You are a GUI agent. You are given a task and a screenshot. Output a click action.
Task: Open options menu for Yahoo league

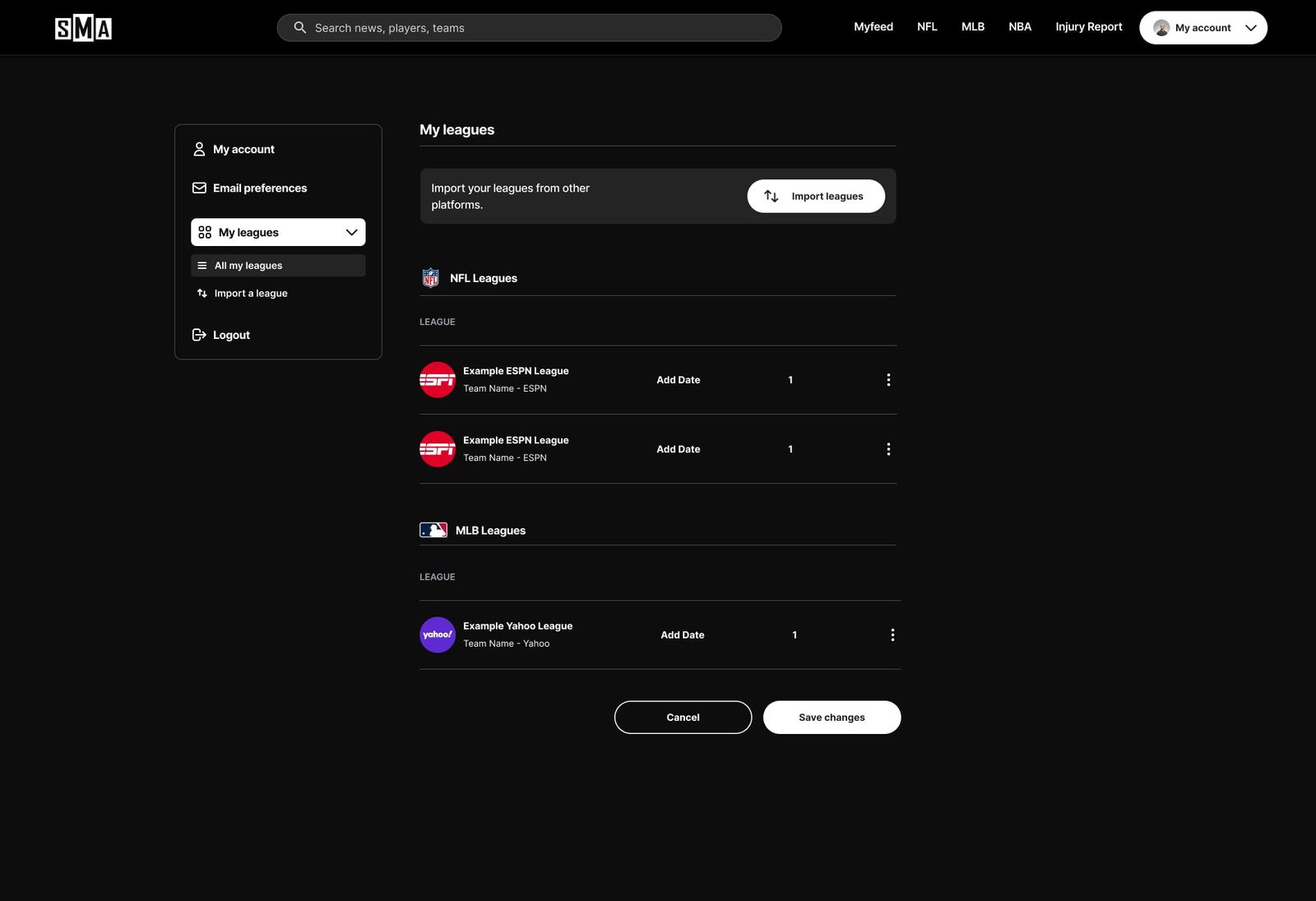pyautogui.click(x=892, y=634)
